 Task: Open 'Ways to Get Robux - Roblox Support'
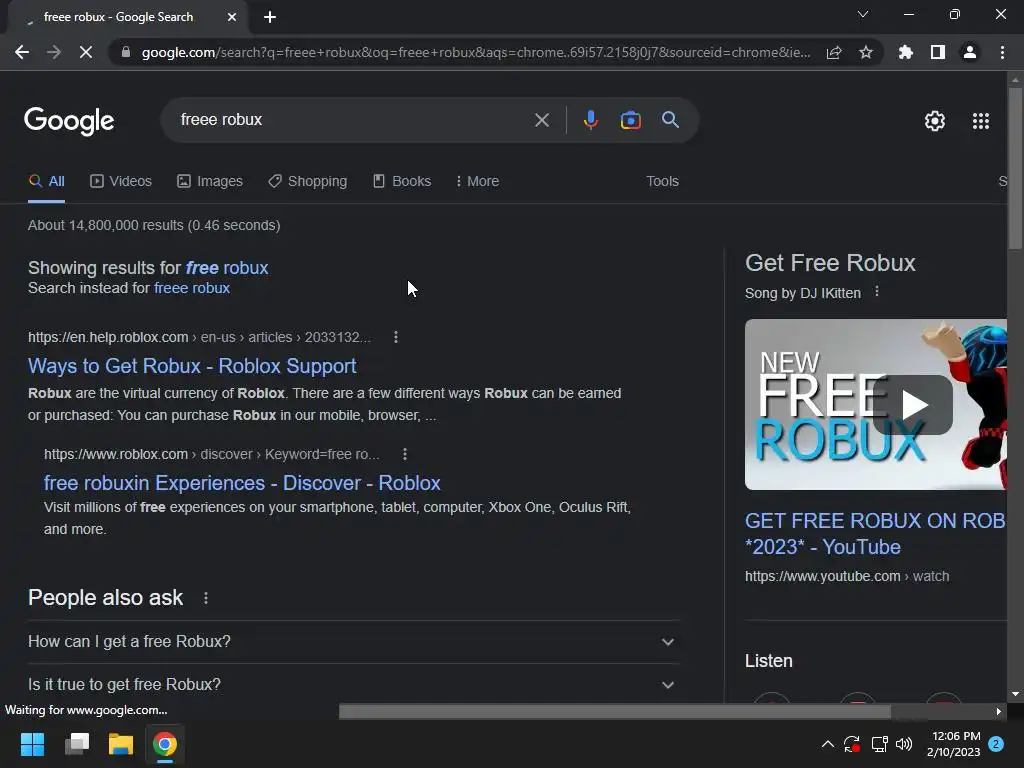pos(192,366)
